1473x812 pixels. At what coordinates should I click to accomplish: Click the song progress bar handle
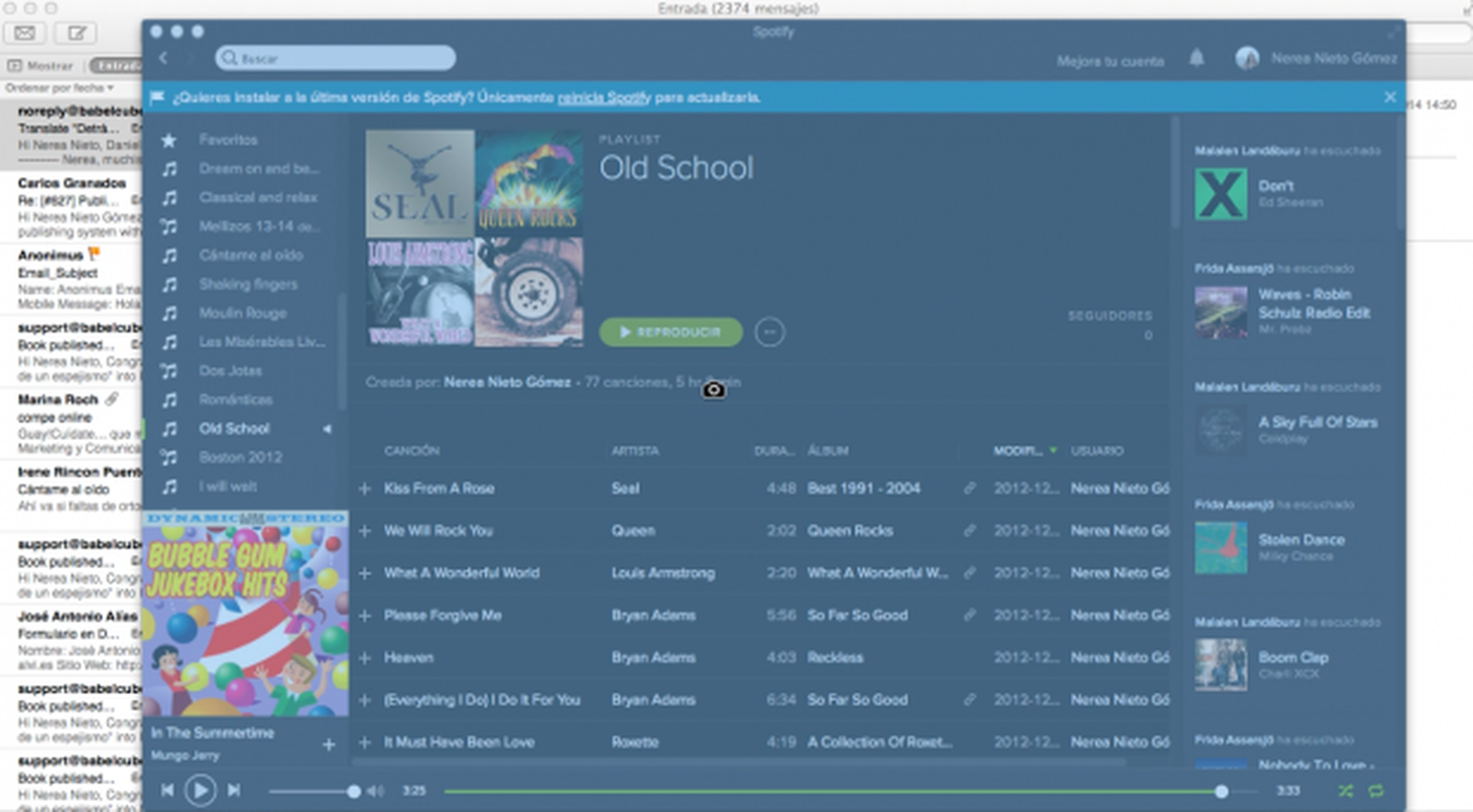click(1221, 791)
